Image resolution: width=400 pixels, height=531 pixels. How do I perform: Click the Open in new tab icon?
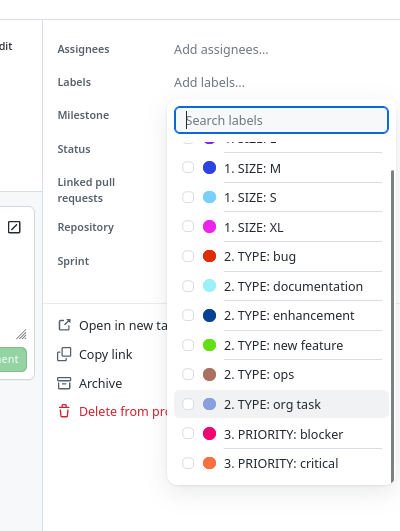point(64,325)
